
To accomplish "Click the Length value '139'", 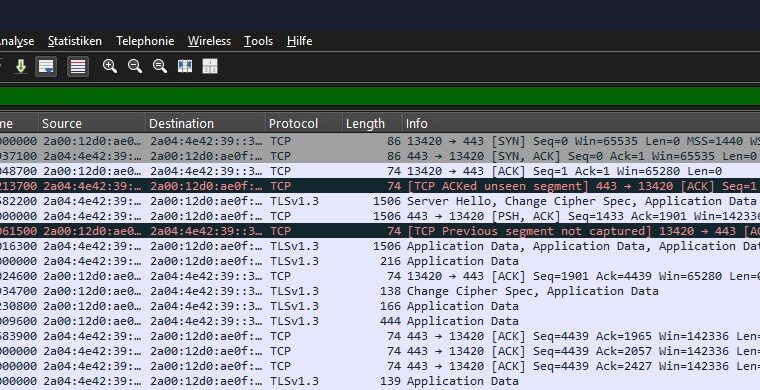I will 390,381.
